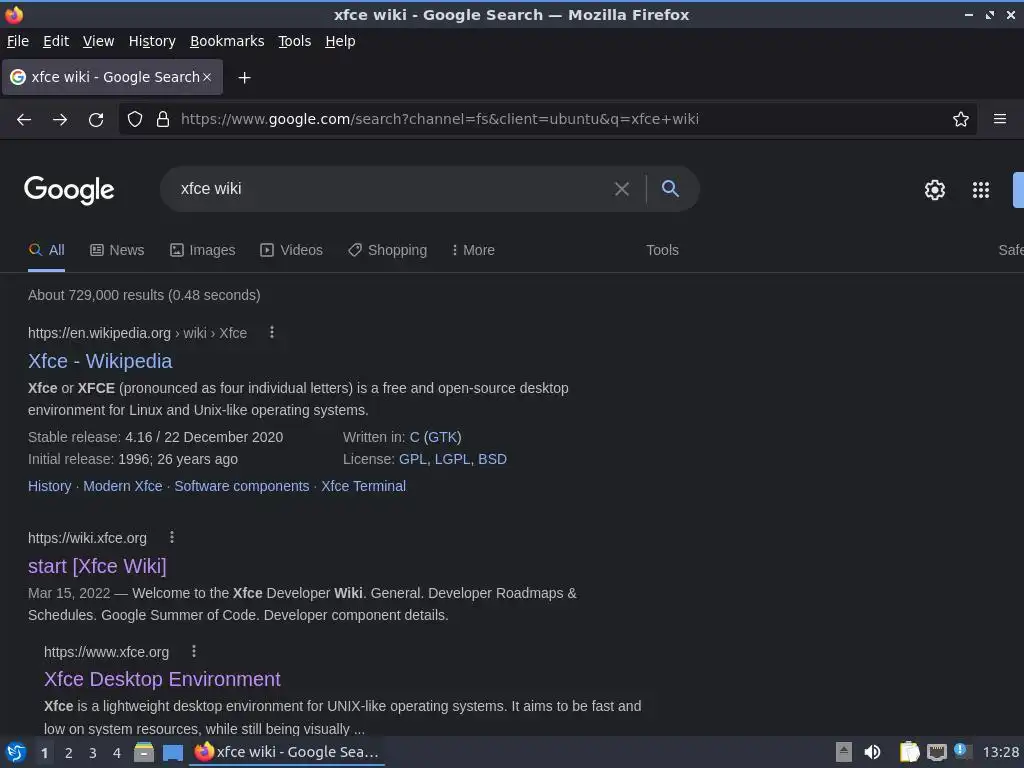Open the Google apps grid
Screen dimensions: 1024x768
pyautogui.click(x=981, y=190)
